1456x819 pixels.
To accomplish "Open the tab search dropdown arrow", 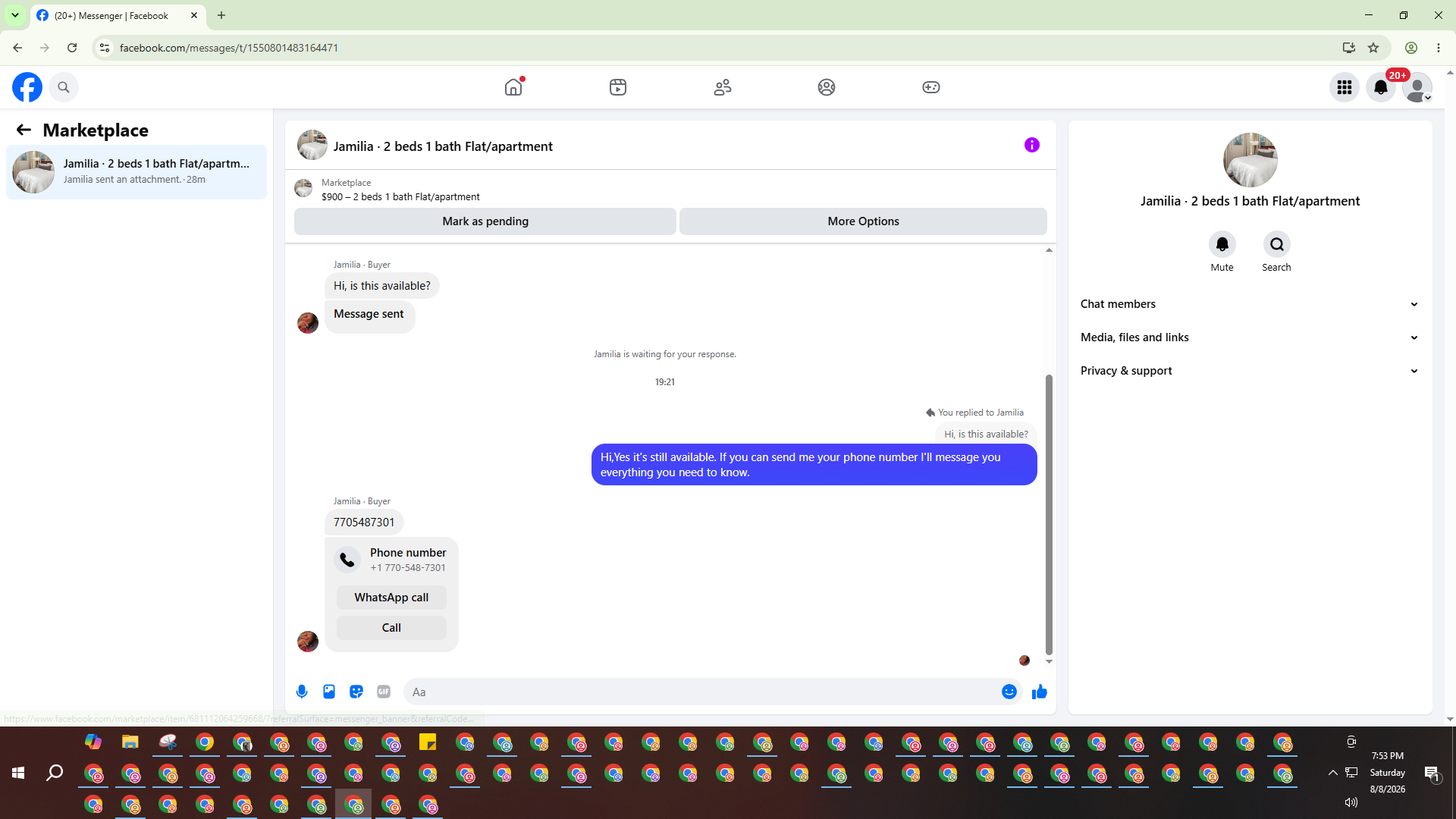I will pyautogui.click(x=15, y=15).
